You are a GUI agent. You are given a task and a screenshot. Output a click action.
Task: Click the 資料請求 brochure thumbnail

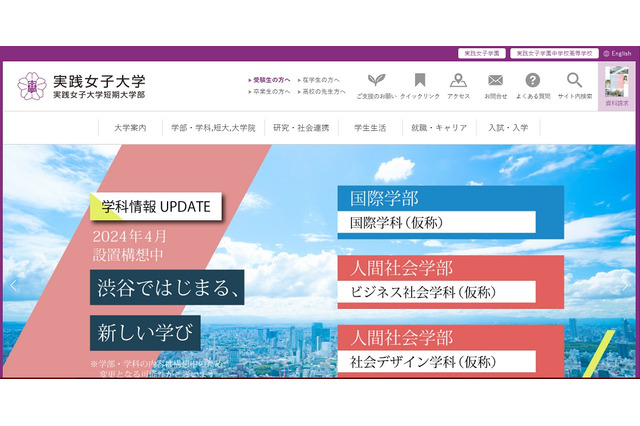(616, 86)
